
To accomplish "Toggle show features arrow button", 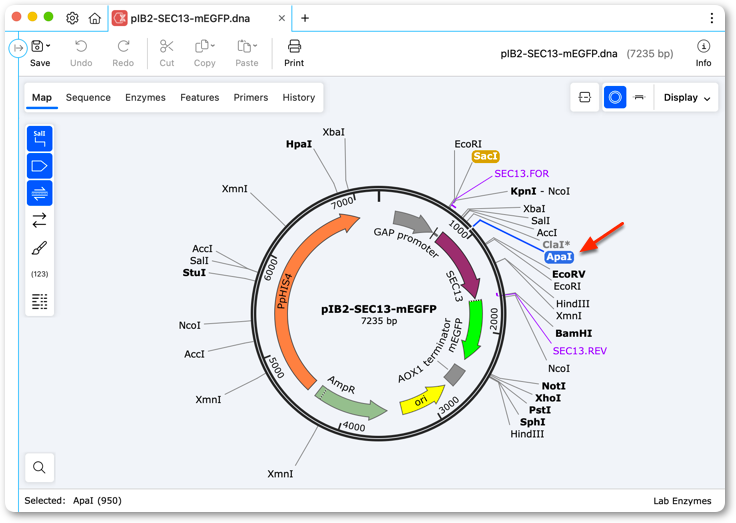I will 39,166.
